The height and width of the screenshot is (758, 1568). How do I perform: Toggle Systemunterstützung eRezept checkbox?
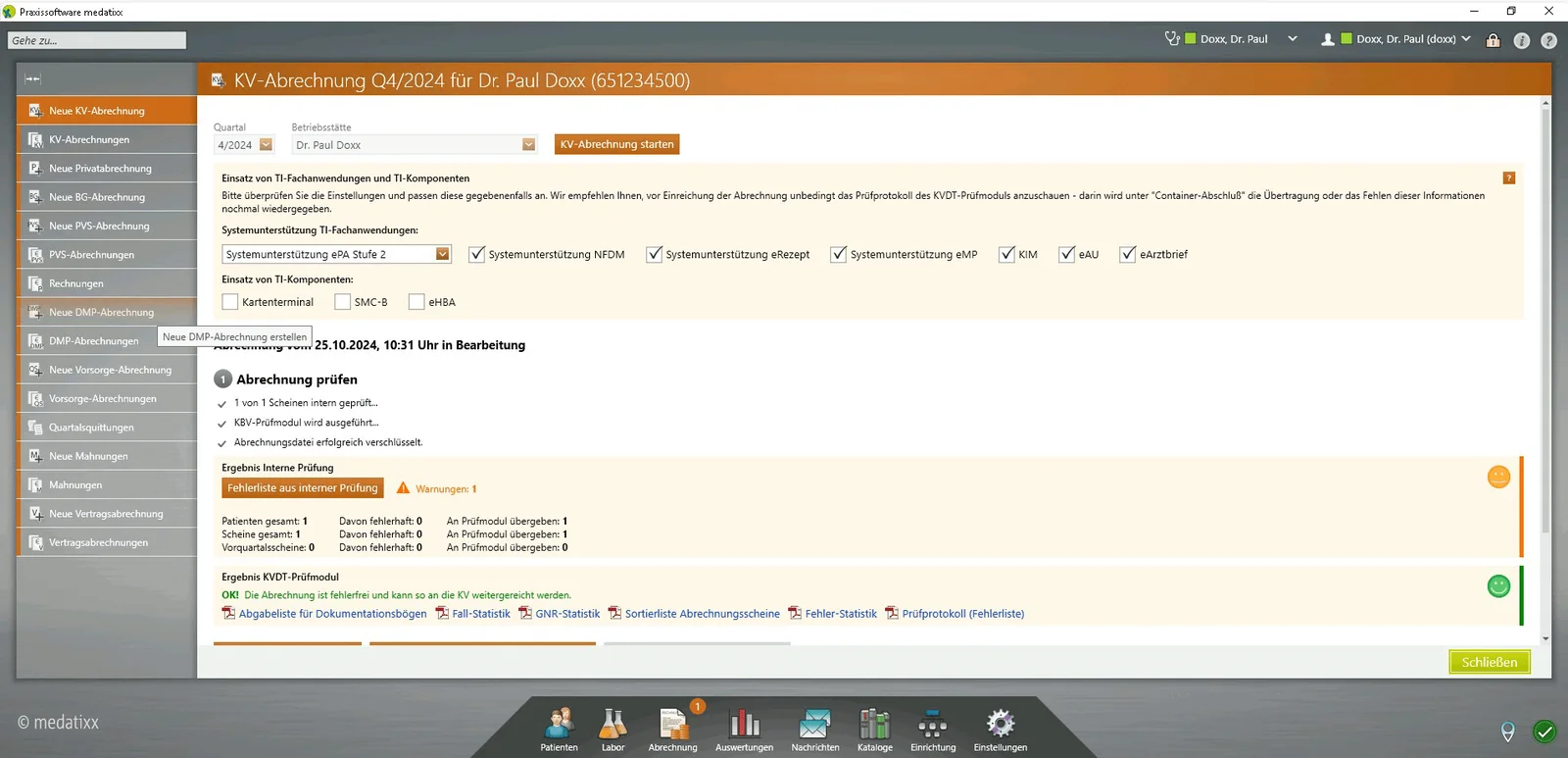point(655,254)
